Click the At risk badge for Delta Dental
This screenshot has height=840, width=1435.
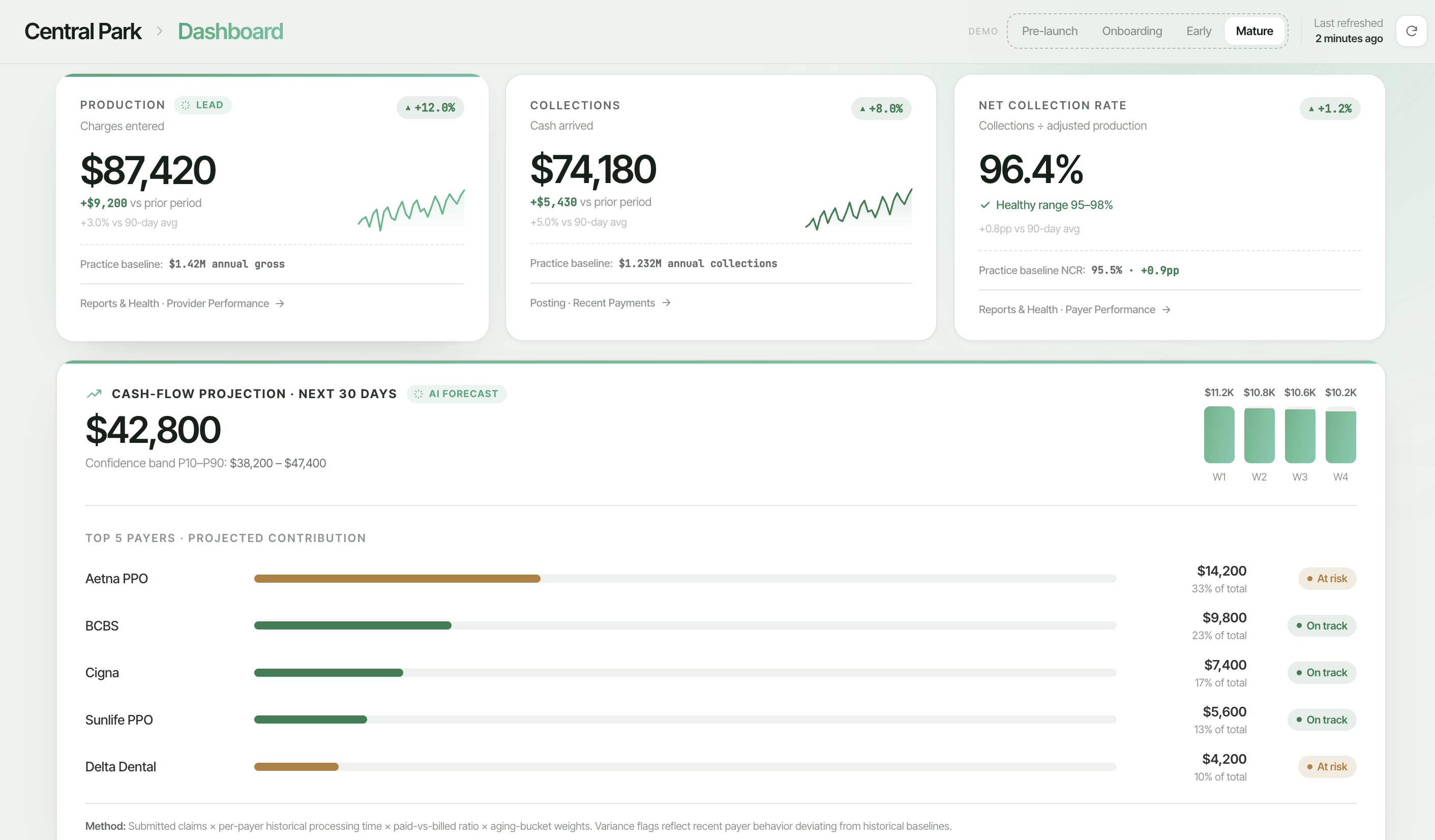1327,767
